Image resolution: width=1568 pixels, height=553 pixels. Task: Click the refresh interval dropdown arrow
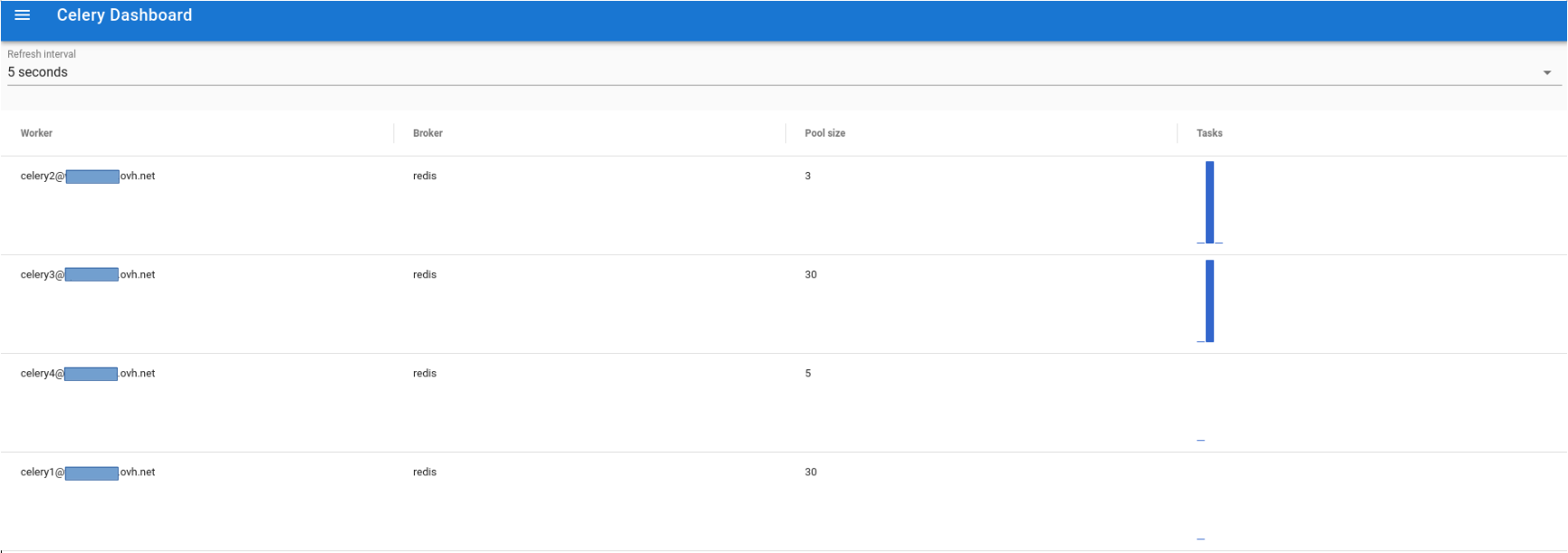tap(1547, 72)
